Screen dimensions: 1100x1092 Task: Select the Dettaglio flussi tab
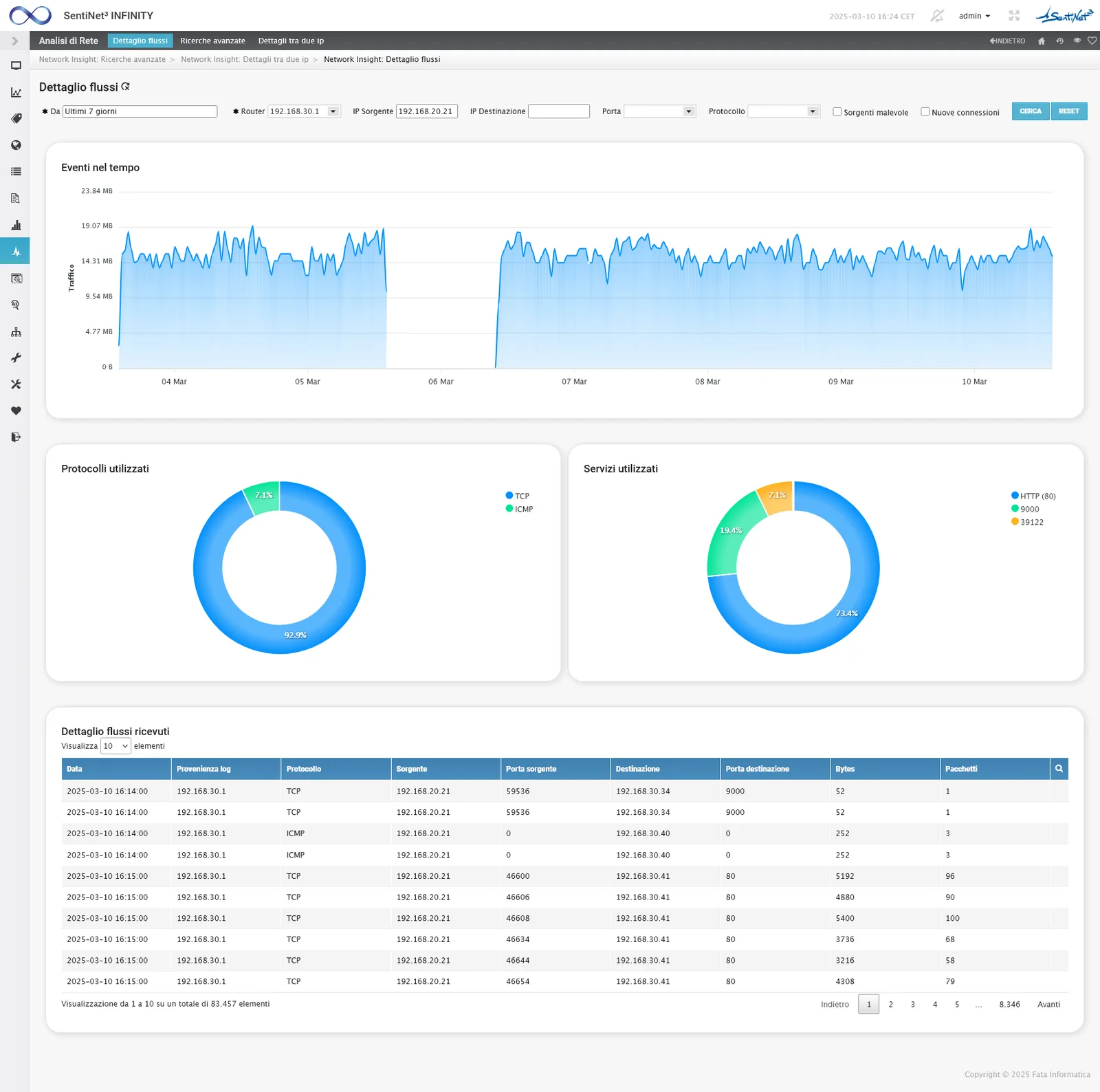pyautogui.click(x=140, y=41)
